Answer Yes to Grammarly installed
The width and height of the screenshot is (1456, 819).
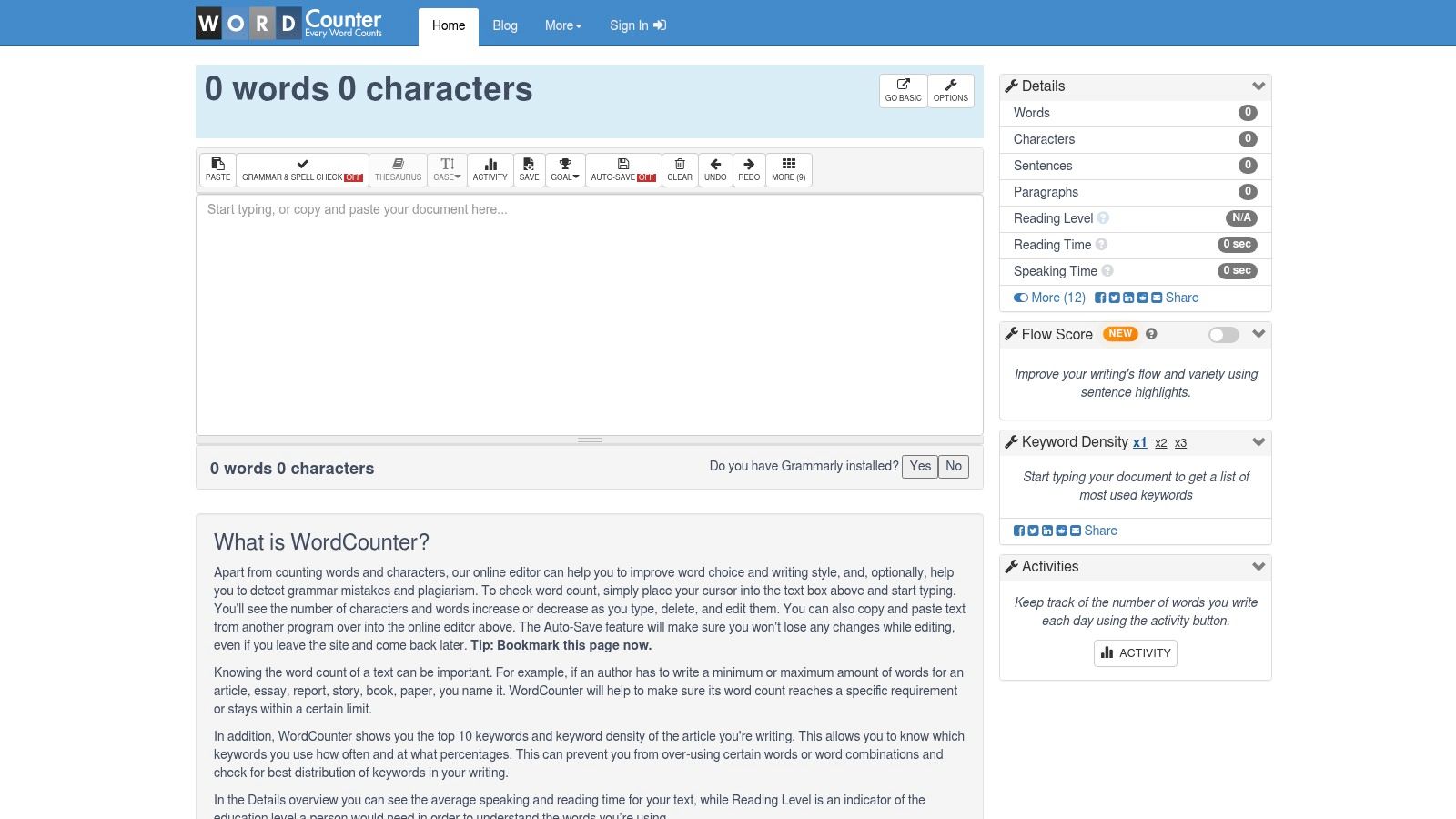click(x=920, y=466)
